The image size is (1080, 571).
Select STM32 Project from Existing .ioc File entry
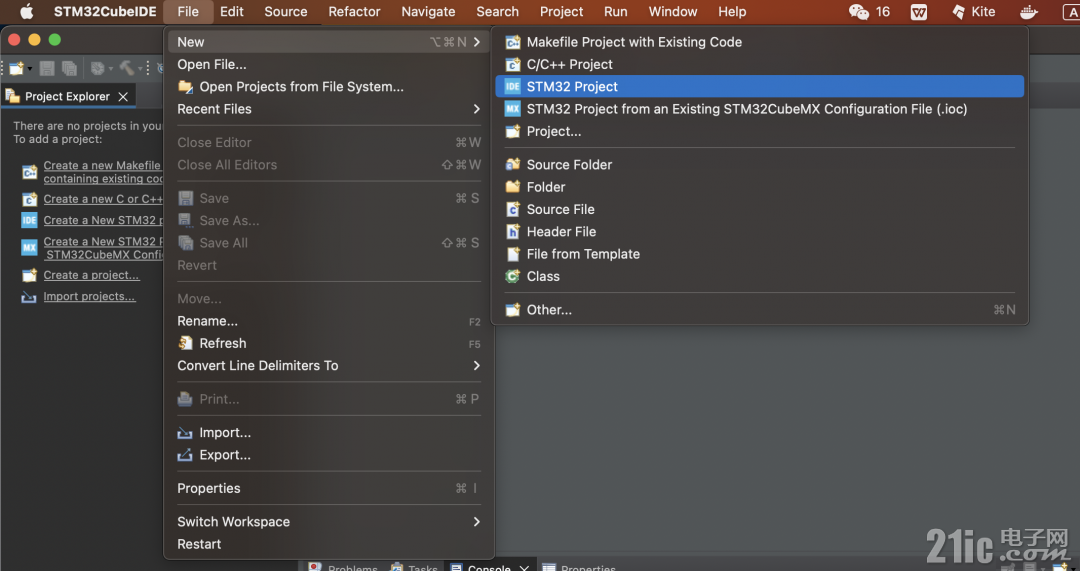(x=760, y=109)
